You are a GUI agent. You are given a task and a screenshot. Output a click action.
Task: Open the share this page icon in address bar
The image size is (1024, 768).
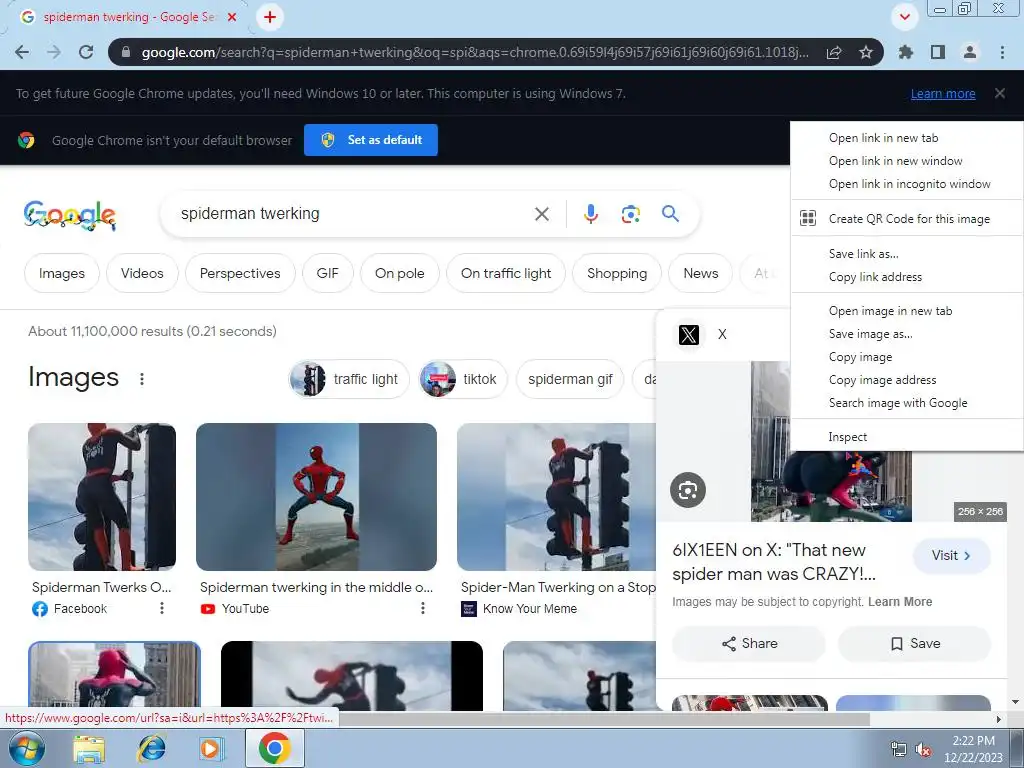(x=834, y=52)
